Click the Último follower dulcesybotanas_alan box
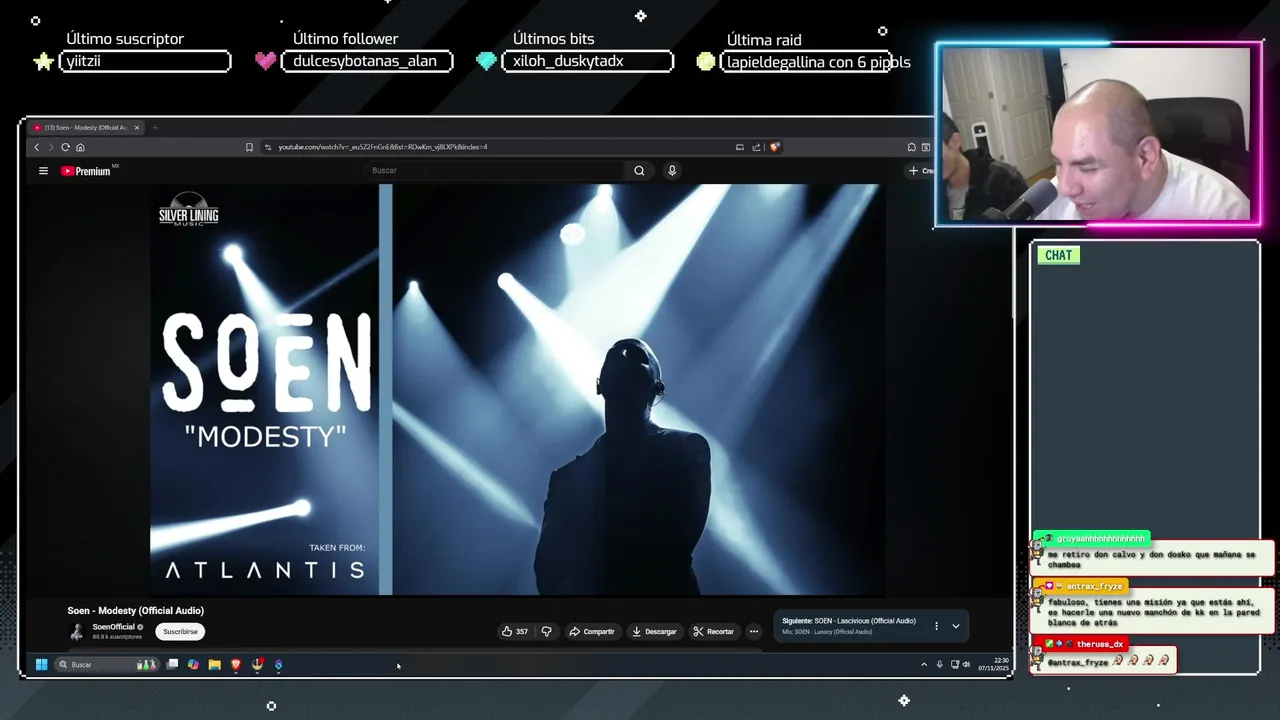Viewport: 1280px width, 720px height. pos(366,61)
